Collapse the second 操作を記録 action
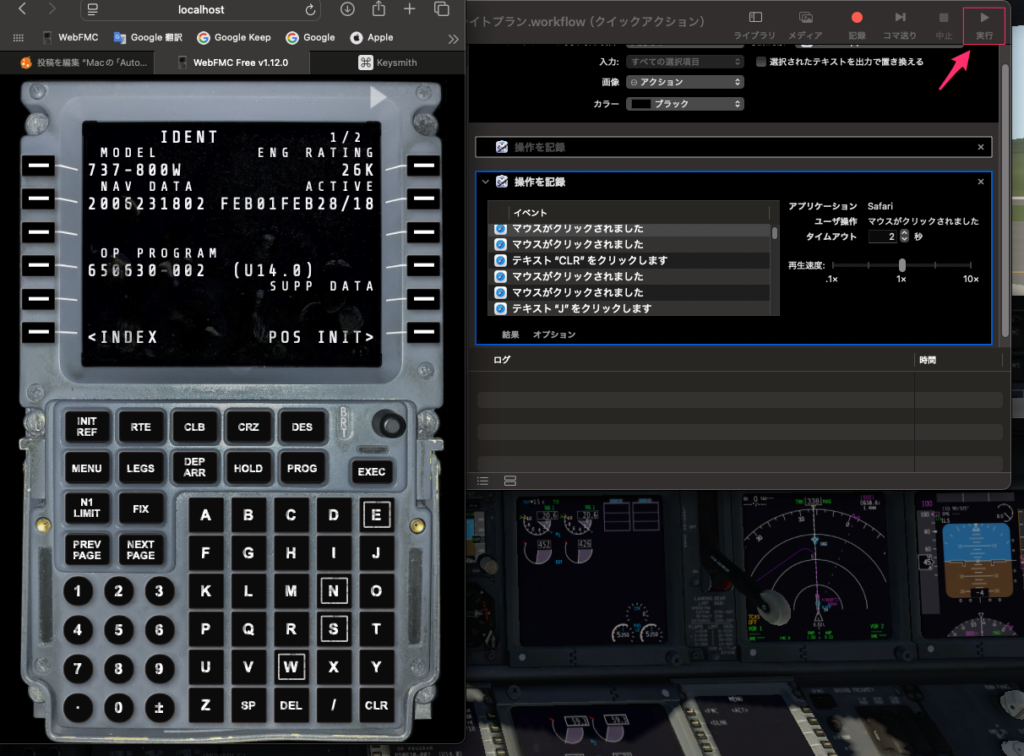The height and width of the screenshot is (756, 1024). 486,182
